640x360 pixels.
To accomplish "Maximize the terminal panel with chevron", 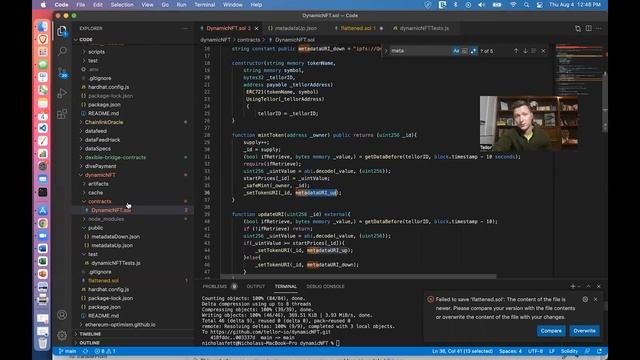I will pos(588,287).
